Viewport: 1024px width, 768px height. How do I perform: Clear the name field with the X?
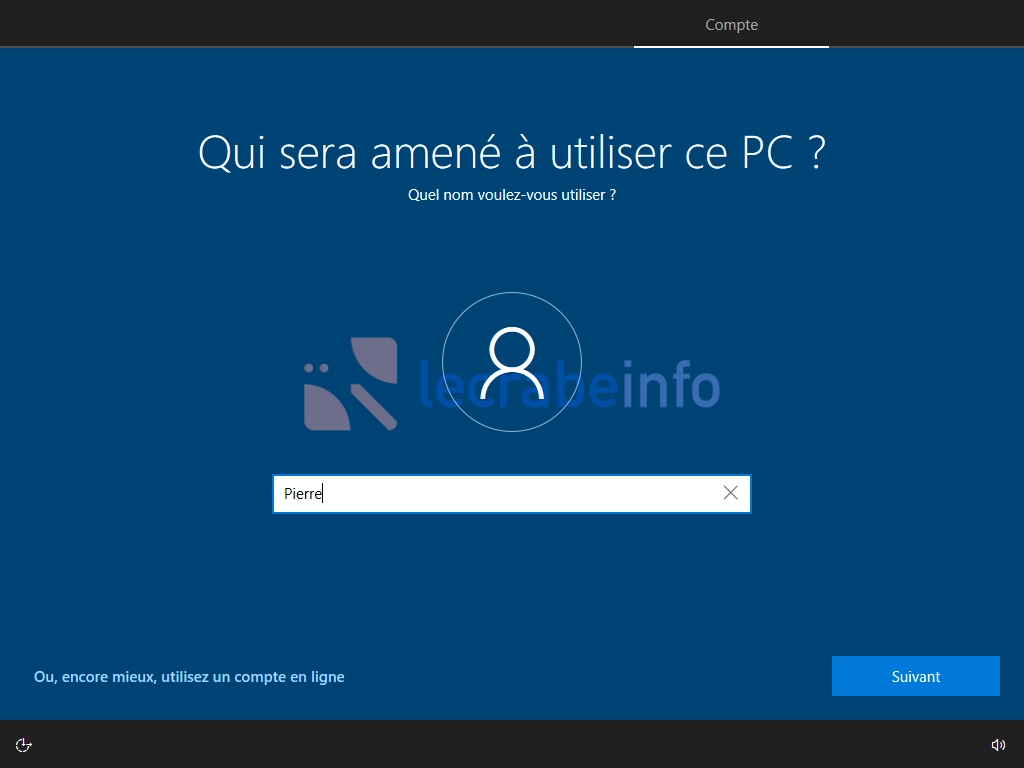731,493
